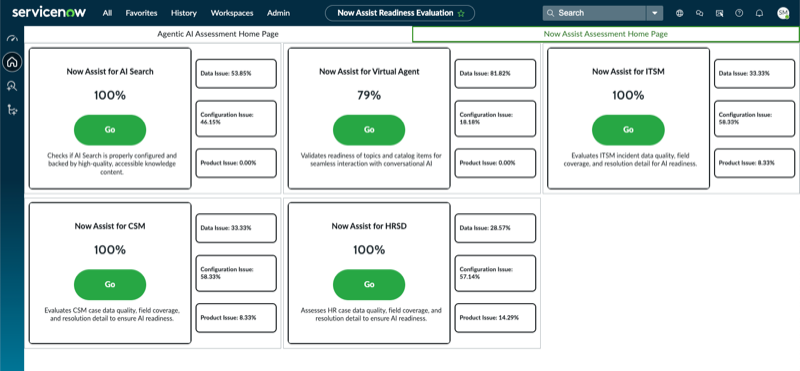Image resolution: width=800 pixels, height=371 pixels.
Task: Select the Data Issue: 81.82% box
Action: coord(495,73)
